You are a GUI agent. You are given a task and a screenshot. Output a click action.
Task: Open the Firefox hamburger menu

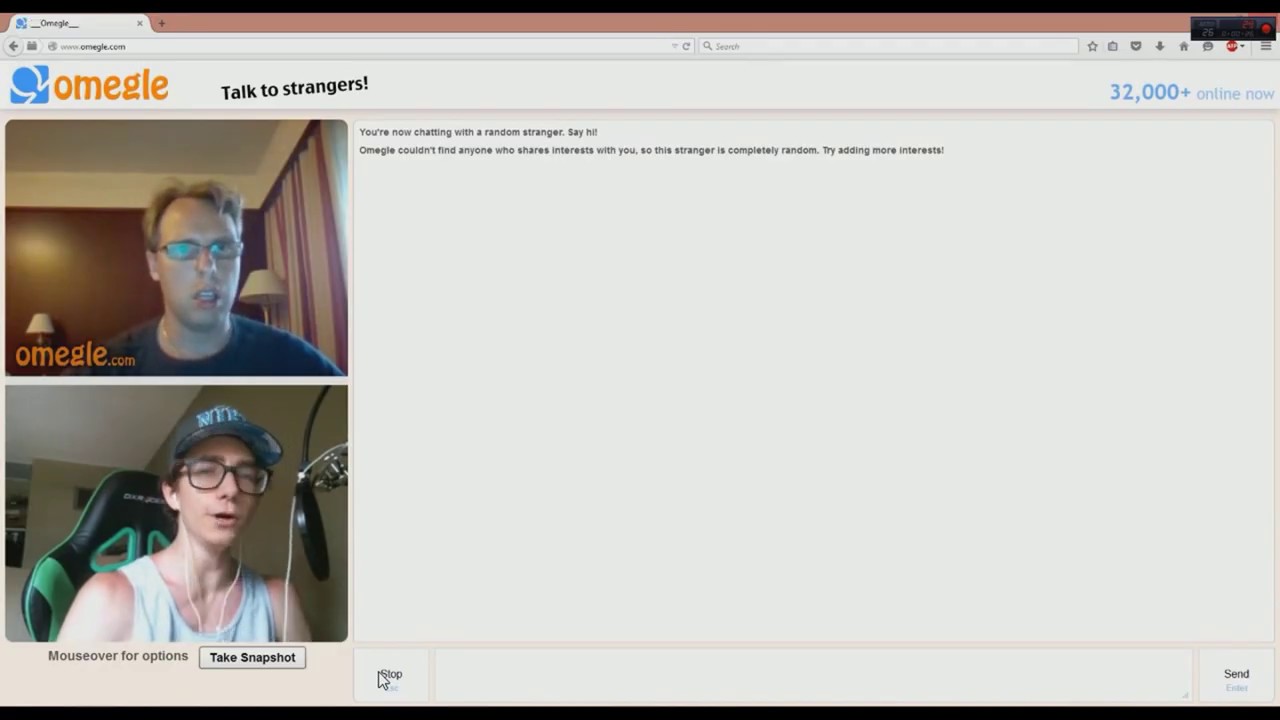(1266, 46)
